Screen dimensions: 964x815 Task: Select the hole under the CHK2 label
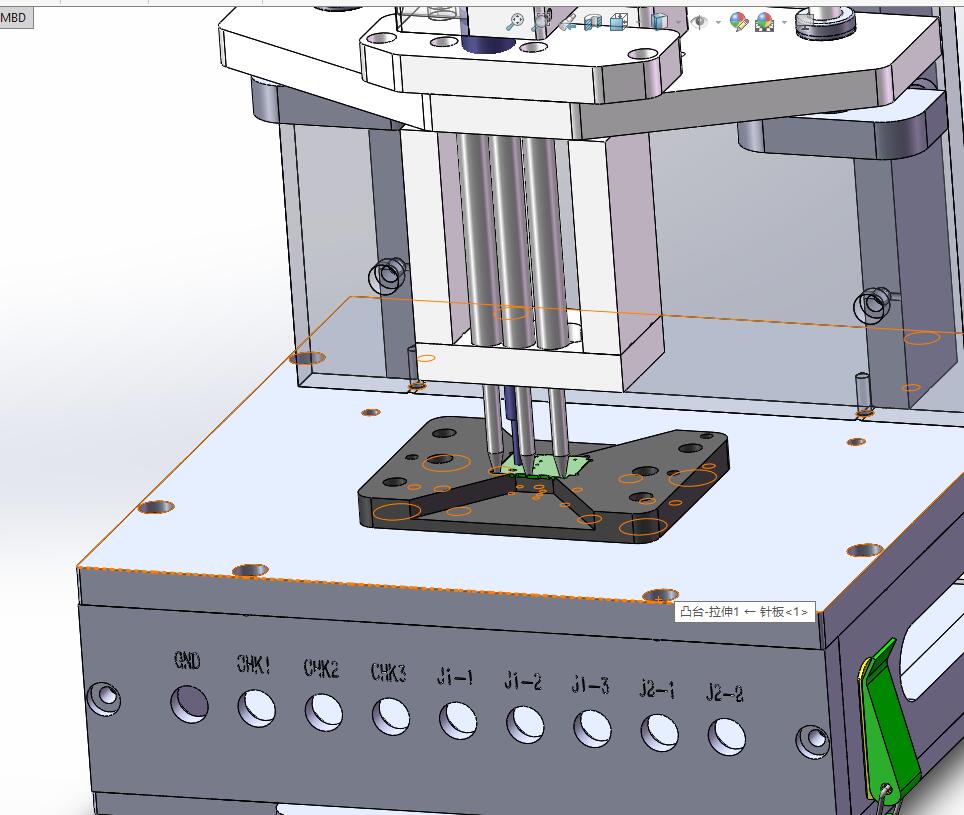pos(323,712)
